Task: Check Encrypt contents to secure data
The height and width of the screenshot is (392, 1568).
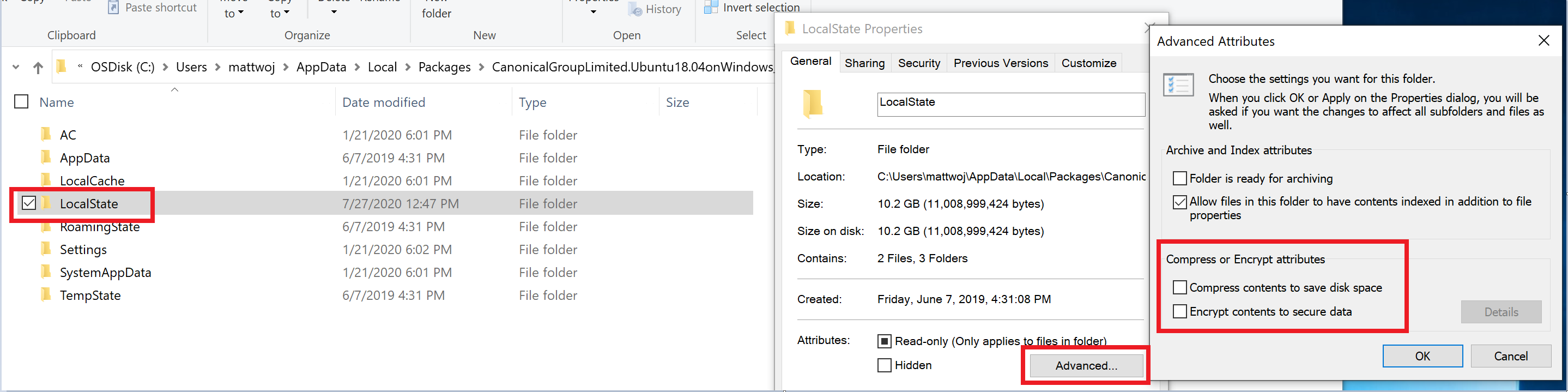Action: tap(1179, 311)
